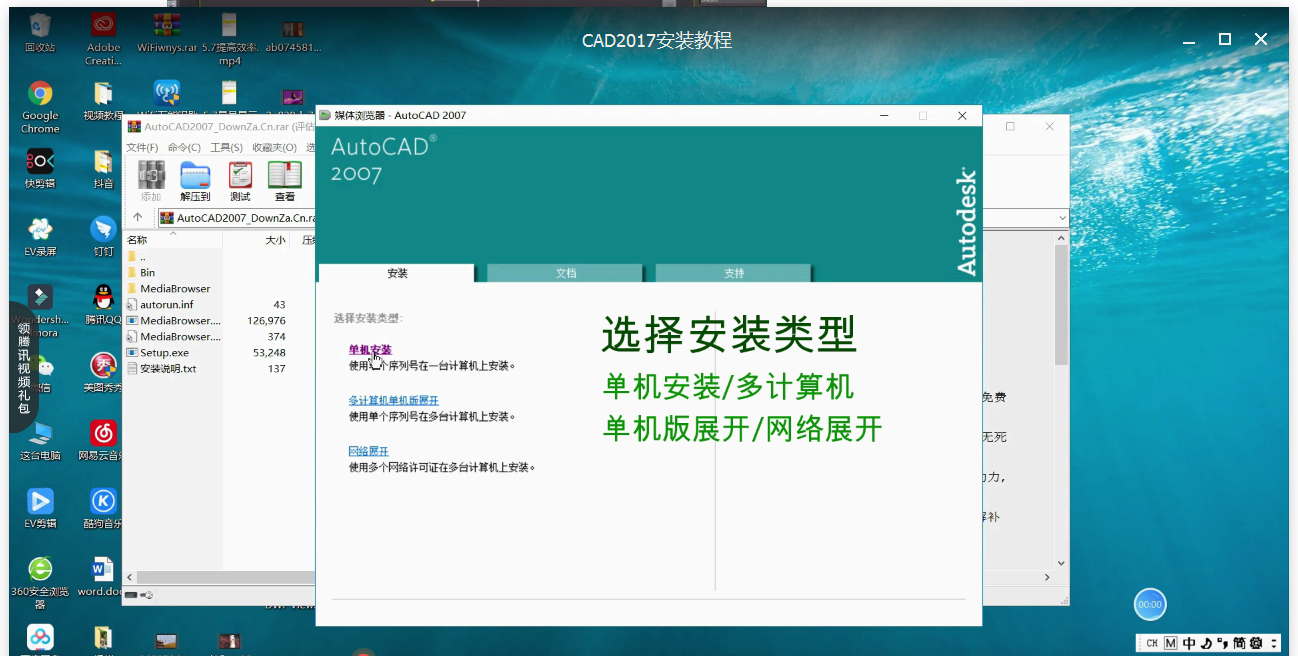Click the 单机安装 installation link
This screenshot has height=656, width=1298.
(x=370, y=349)
